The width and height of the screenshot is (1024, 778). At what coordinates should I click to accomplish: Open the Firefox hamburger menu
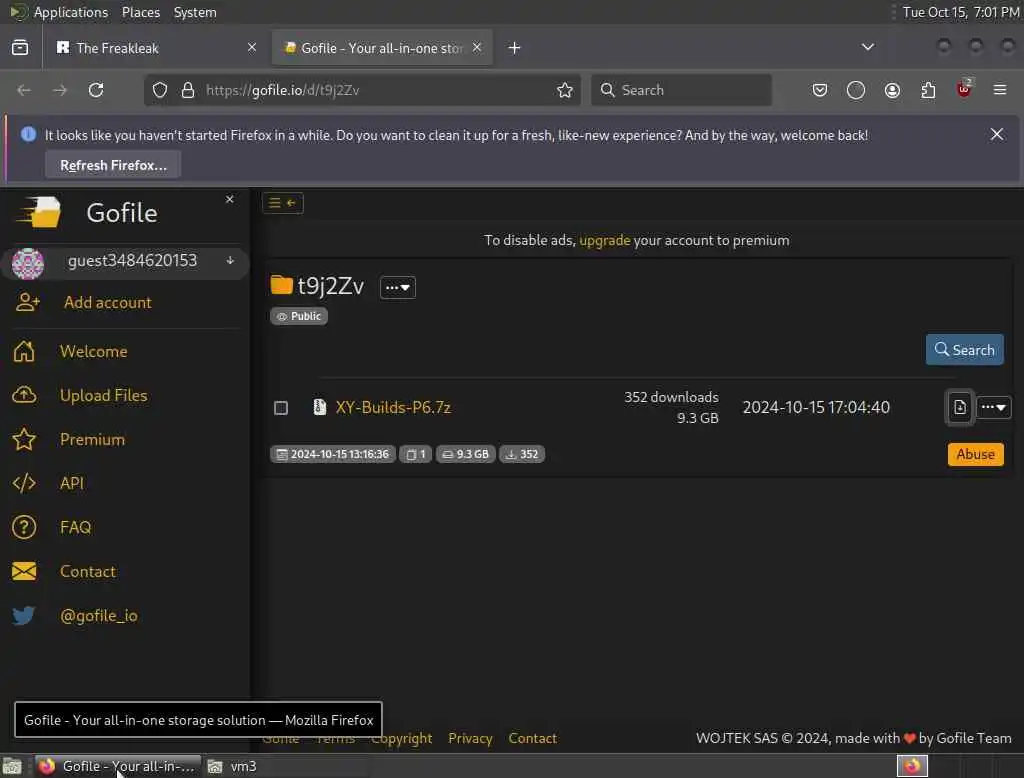click(1000, 89)
